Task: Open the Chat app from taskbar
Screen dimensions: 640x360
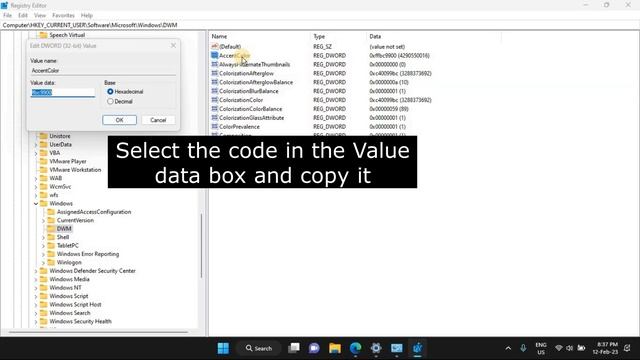Action: tap(314, 348)
